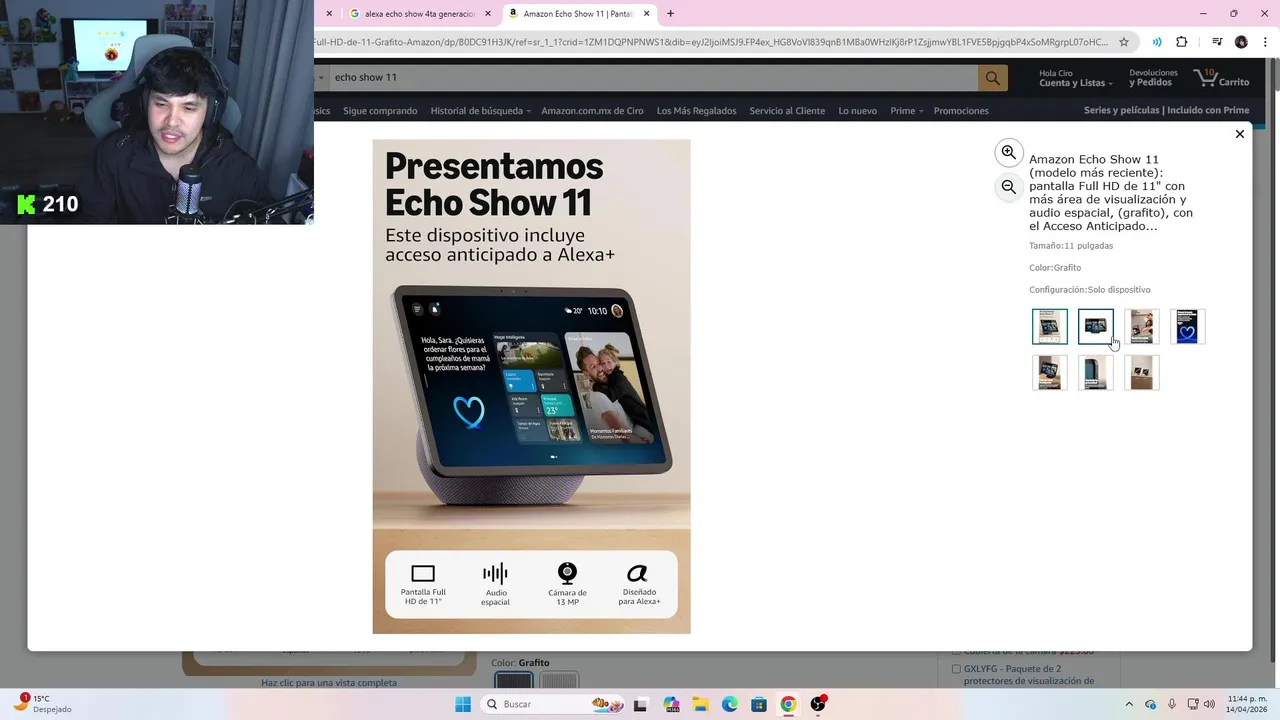
Task: Show hidden system tray icons
Action: (1129, 704)
